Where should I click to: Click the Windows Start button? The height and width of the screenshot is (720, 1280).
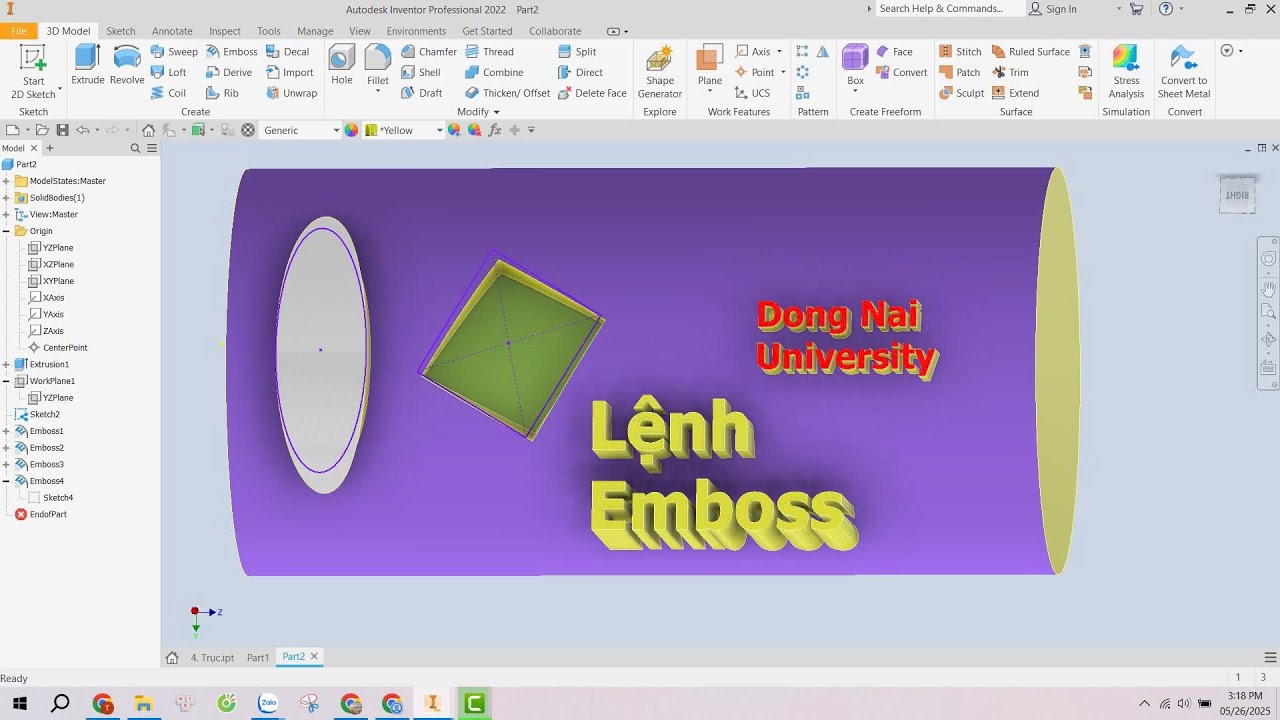point(19,703)
